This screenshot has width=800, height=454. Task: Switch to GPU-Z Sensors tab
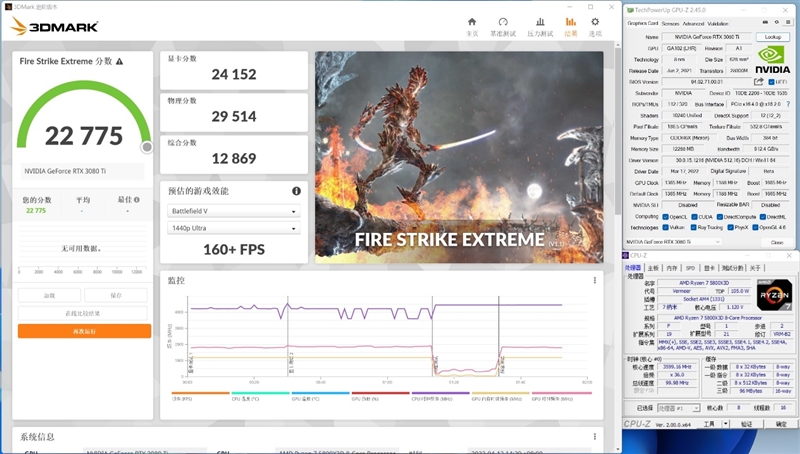point(670,23)
